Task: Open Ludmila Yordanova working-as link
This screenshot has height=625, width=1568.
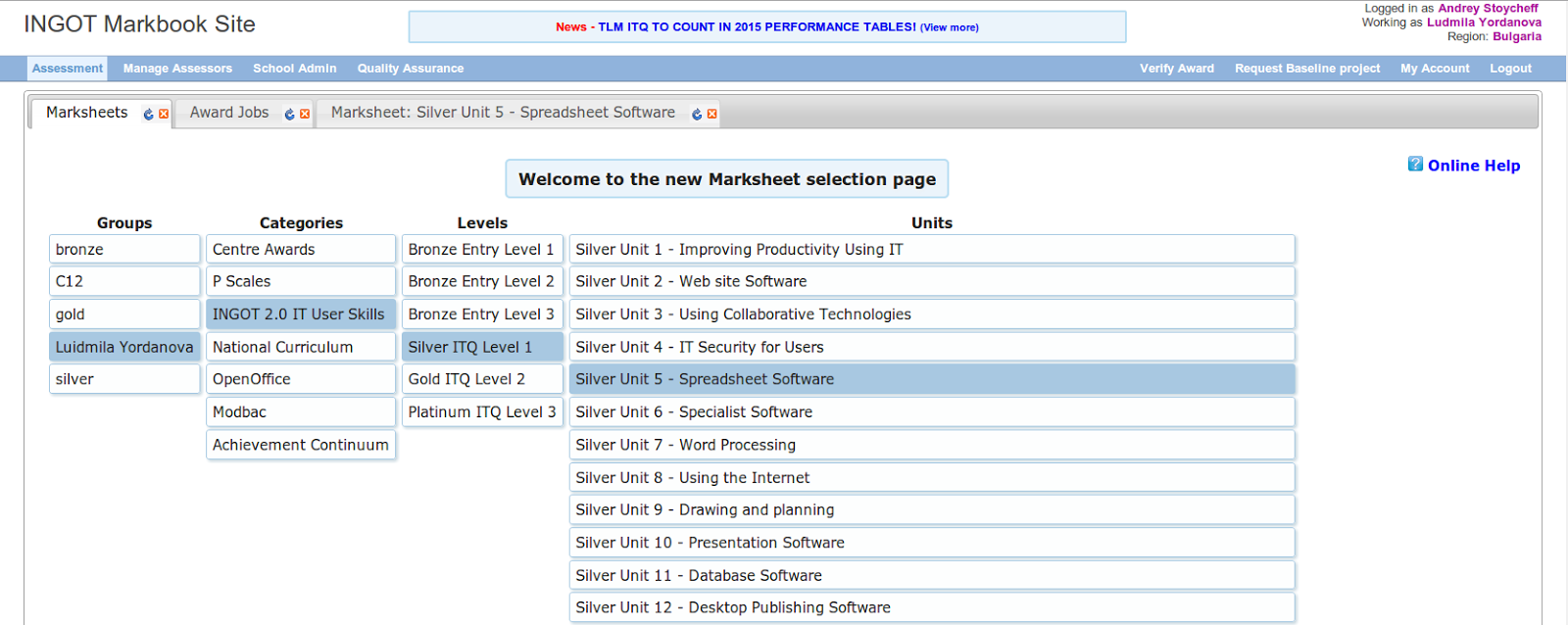Action: point(1484,22)
